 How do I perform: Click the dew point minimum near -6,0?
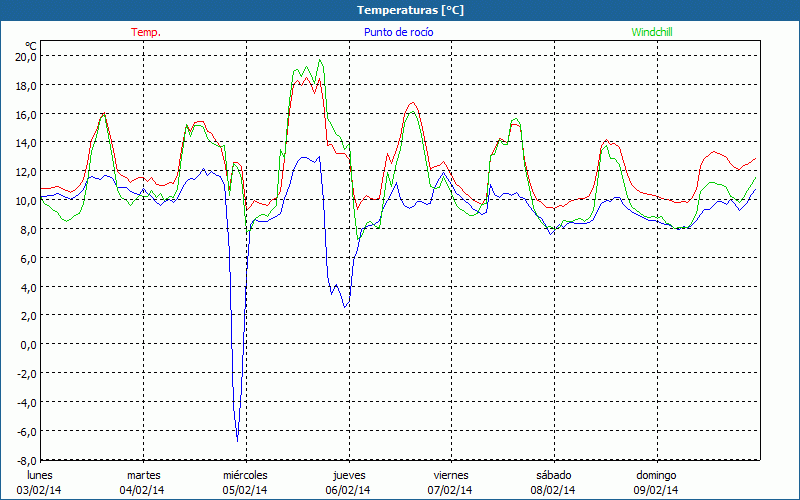tap(237, 438)
